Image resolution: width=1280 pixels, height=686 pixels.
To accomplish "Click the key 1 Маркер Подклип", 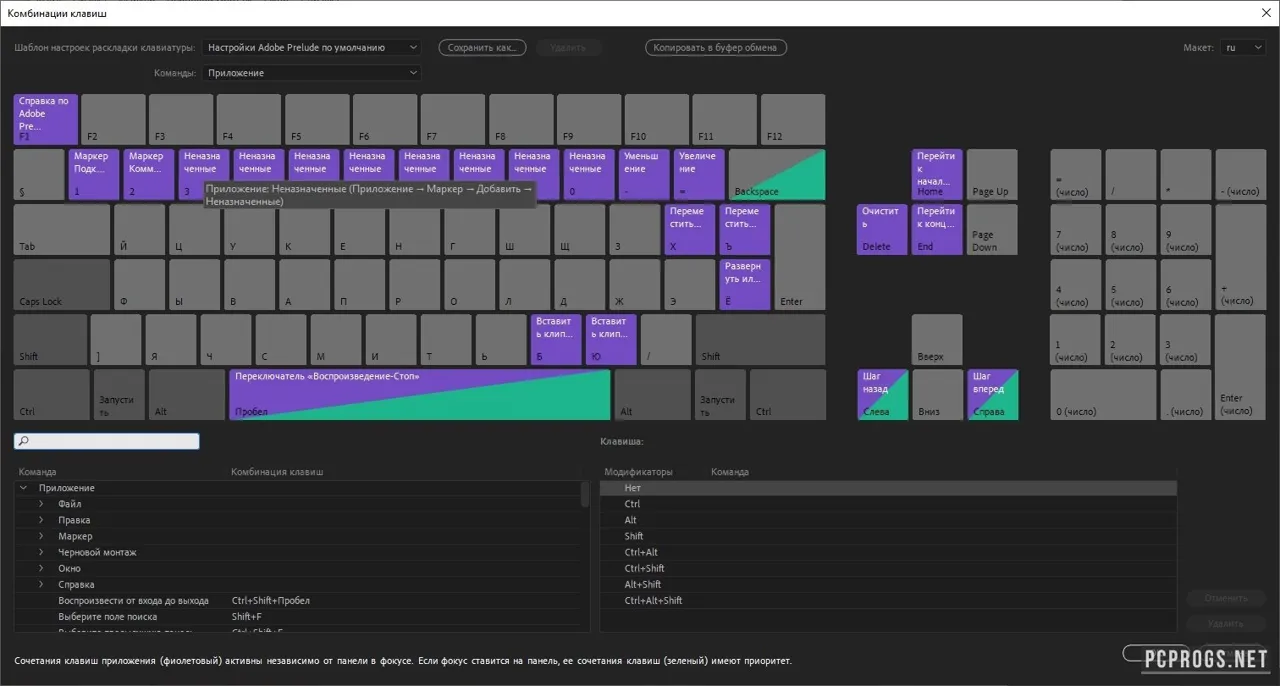I will click(94, 174).
